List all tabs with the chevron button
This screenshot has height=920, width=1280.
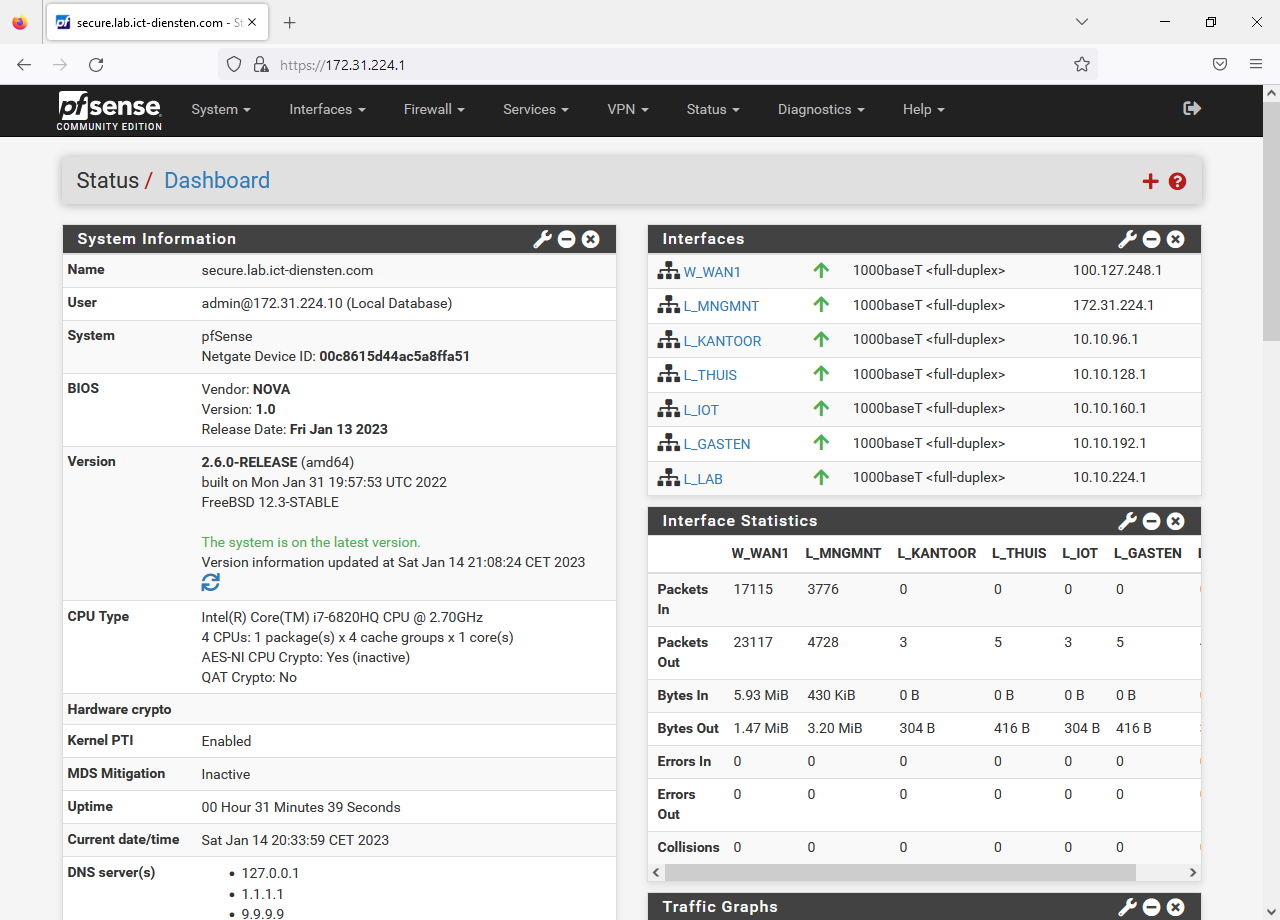[x=1082, y=22]
